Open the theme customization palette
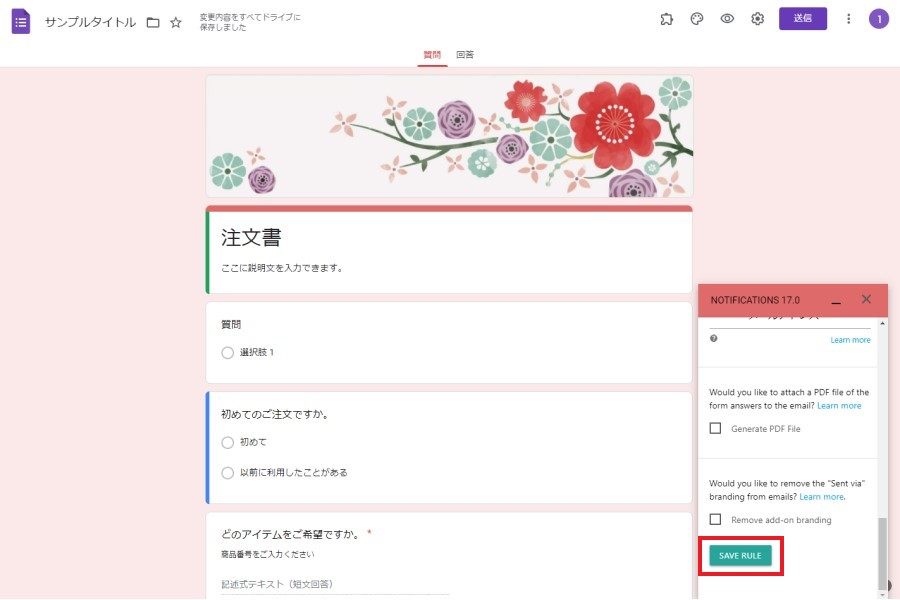This screenshot has height=600, width=900. (697, 19)
